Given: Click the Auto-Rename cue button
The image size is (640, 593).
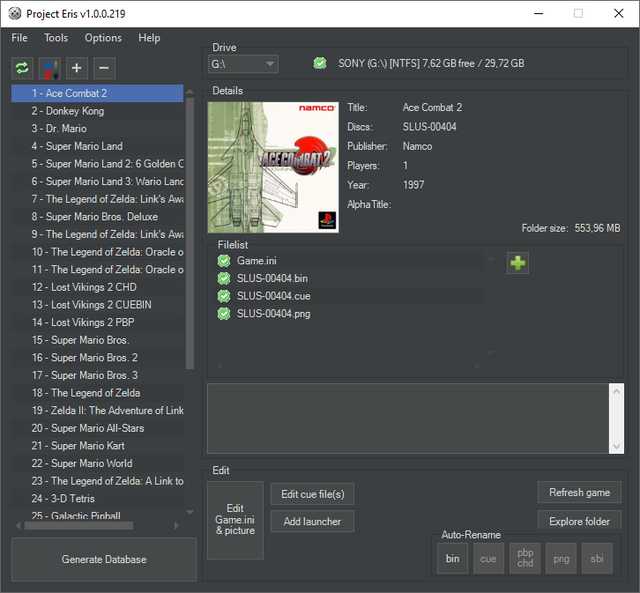Looking at the screenshot, I should coord(489,558).
